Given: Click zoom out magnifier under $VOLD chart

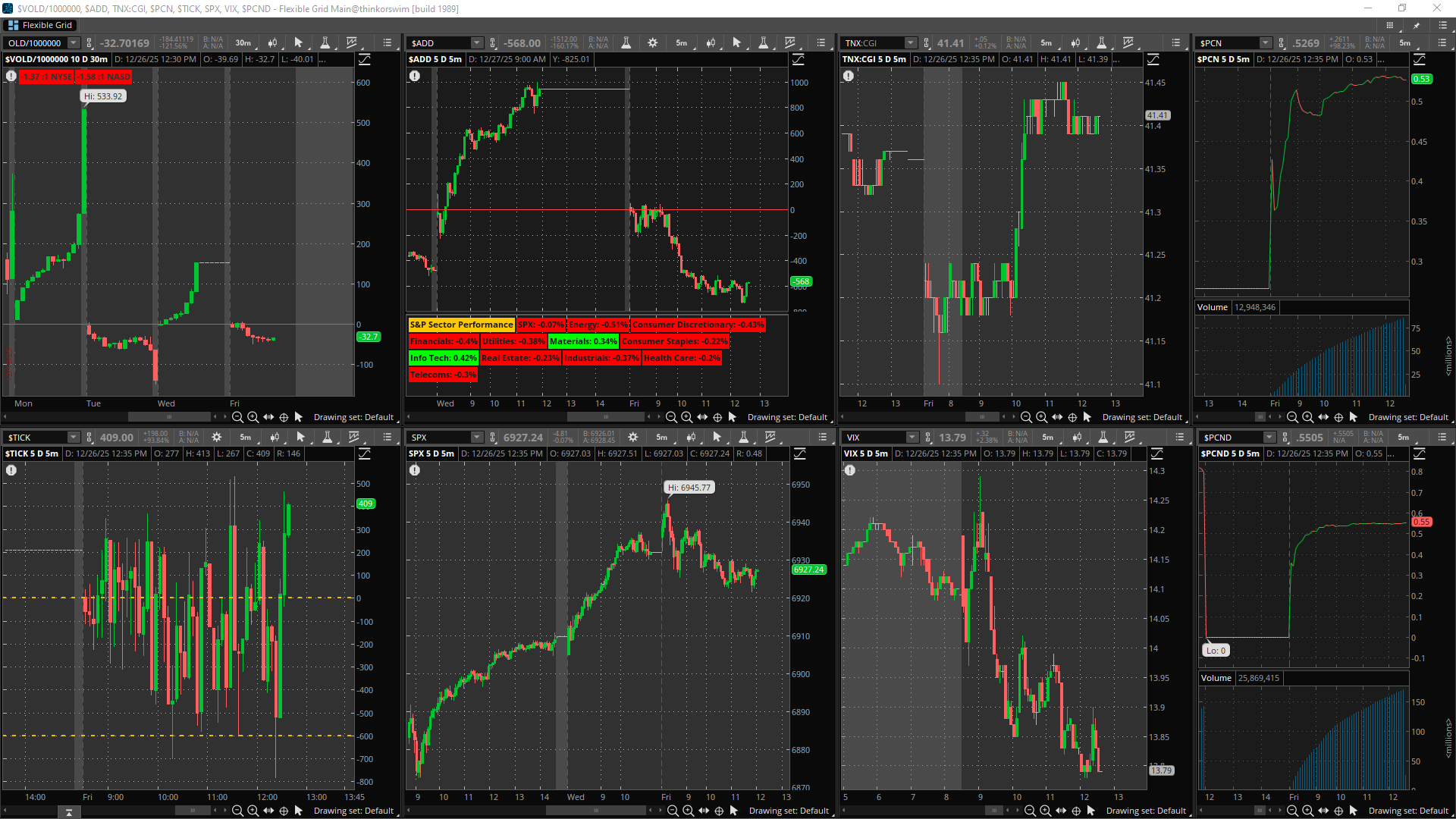Looking at the screenshot, I should (x=237, y=417).
